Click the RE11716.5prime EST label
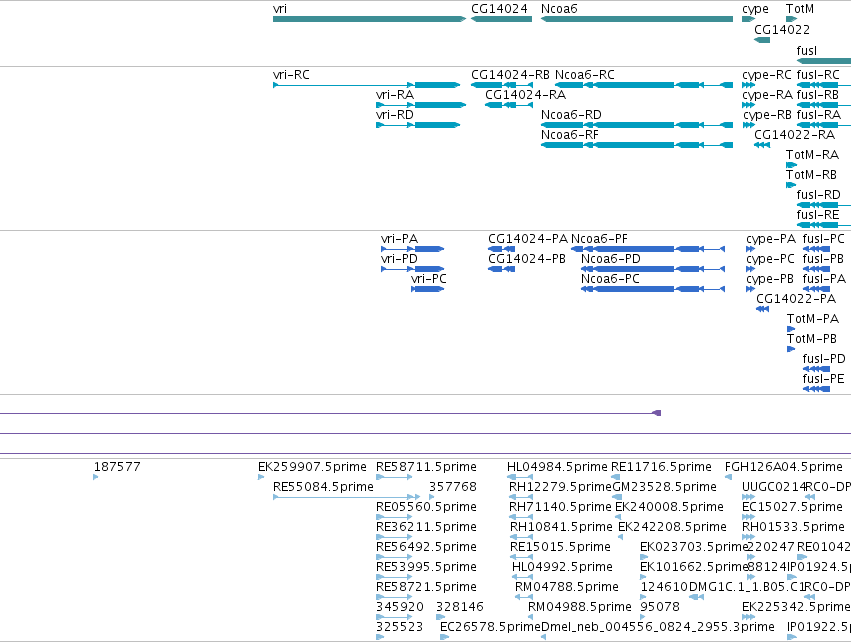Image resolution: width=851 pixels, height=642 pixels. click(x=661, y=467)
